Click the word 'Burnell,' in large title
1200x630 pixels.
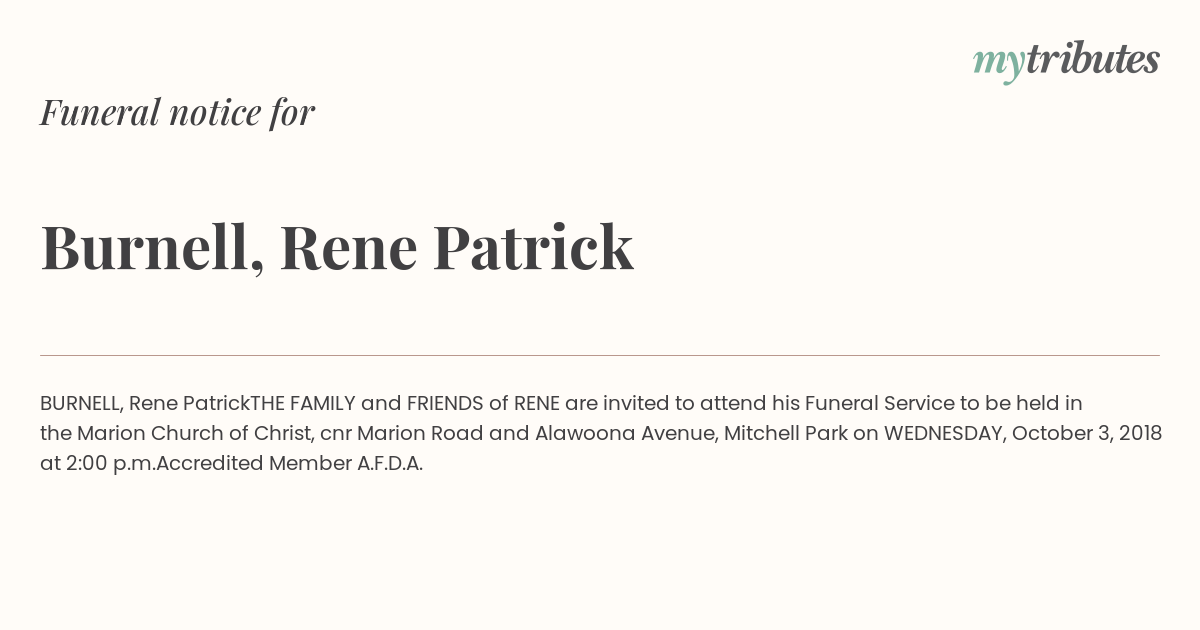coord(152,247)
